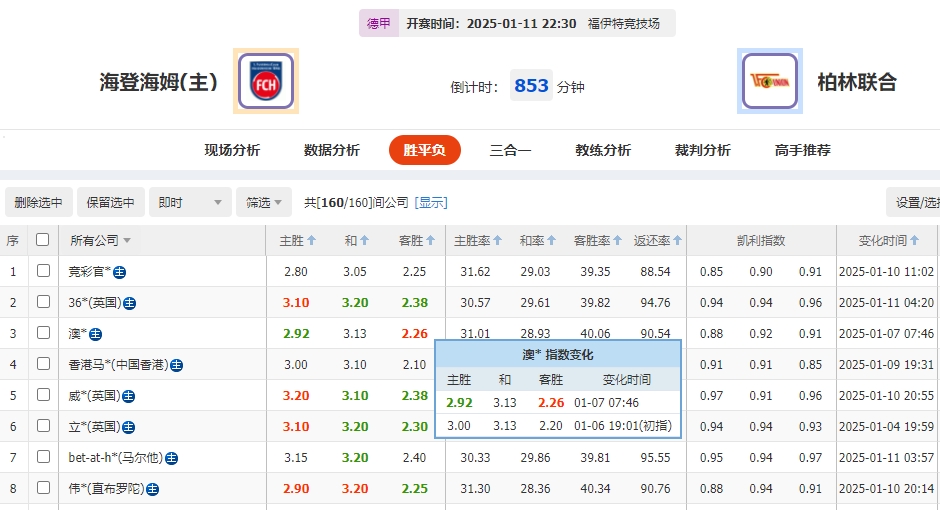940x510 pixels.
Task: Sort by 返还率 column arrow
Action: [679, 241]
